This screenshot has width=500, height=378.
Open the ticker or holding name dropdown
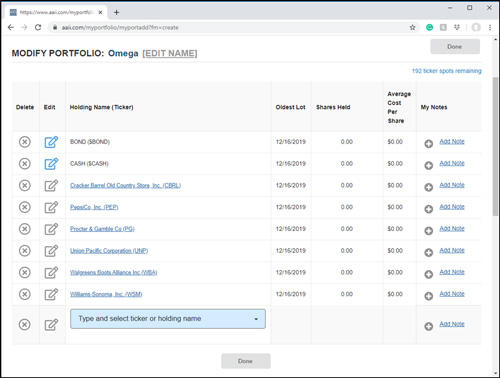click(x=168, y=319)
